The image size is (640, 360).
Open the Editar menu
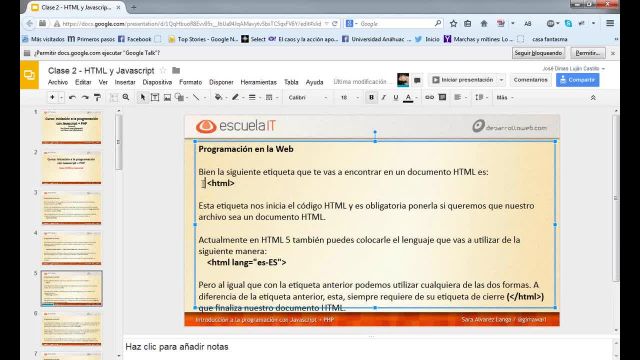pos(83,82)
